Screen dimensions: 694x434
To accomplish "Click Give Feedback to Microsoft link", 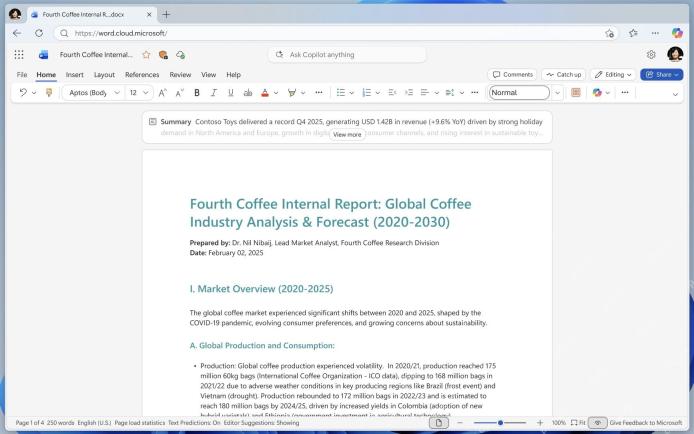I will [x=646, y=423].
